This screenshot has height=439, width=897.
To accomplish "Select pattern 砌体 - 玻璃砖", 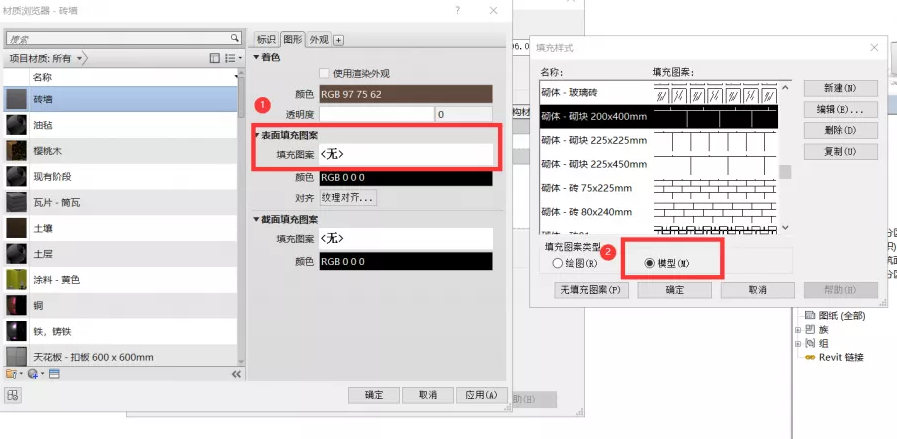I will [x=659, y=92].
